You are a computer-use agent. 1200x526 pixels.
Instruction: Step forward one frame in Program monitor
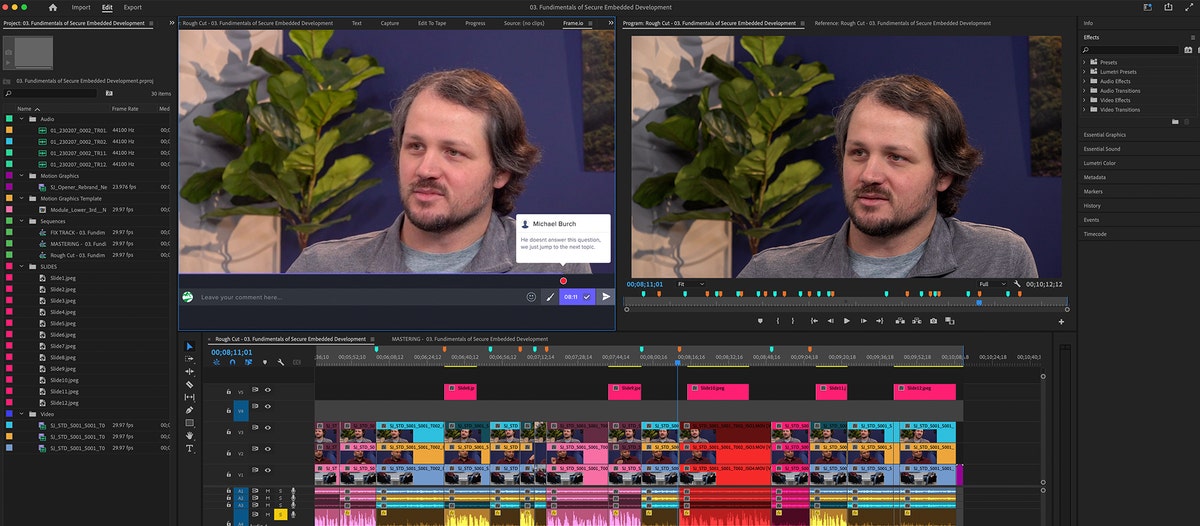[863, 321]
